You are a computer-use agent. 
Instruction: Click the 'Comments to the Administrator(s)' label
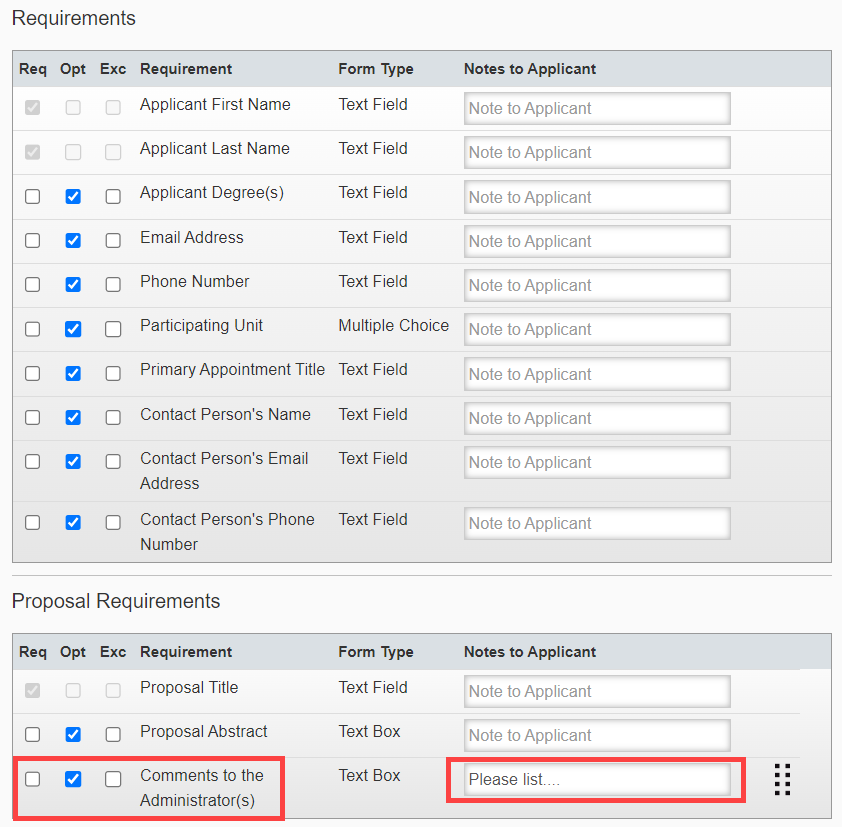(202, 788)
